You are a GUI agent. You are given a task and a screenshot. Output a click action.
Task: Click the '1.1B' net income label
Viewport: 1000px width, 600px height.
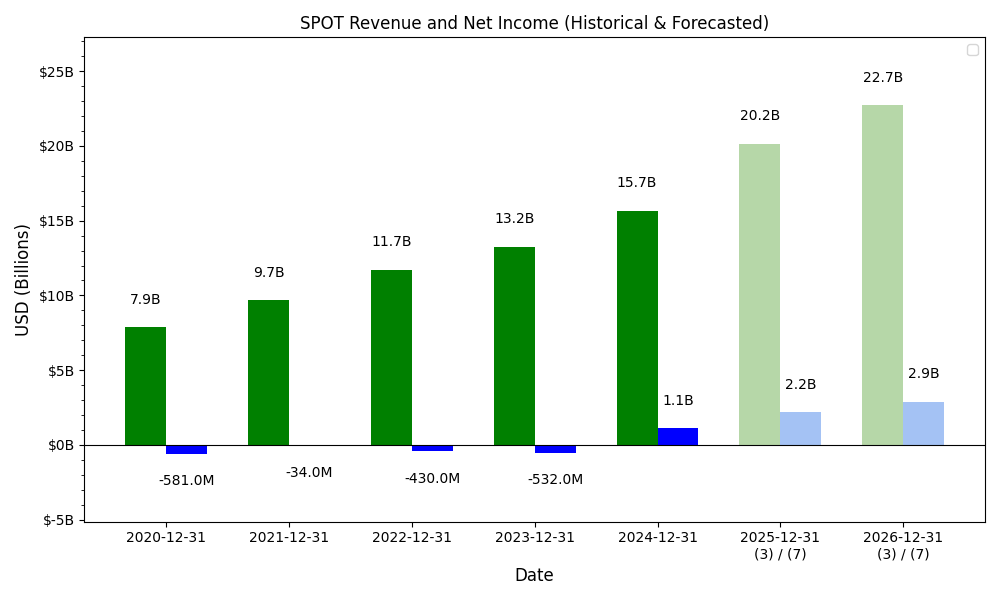coord(678,400)
